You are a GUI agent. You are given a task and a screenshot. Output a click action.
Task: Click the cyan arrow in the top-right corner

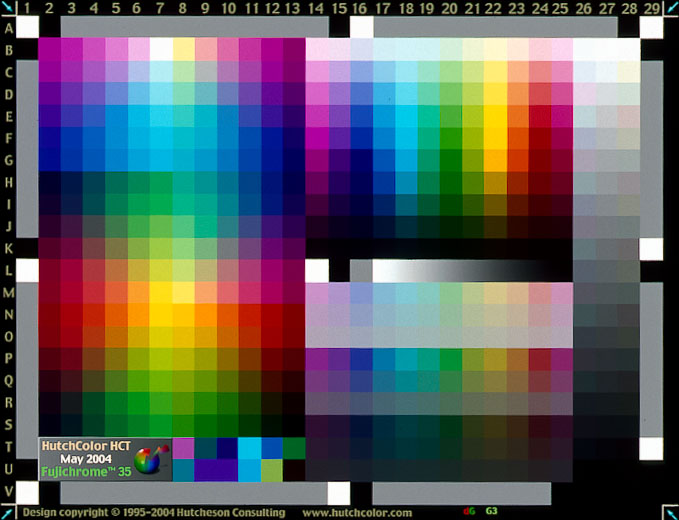pos(671,8)
